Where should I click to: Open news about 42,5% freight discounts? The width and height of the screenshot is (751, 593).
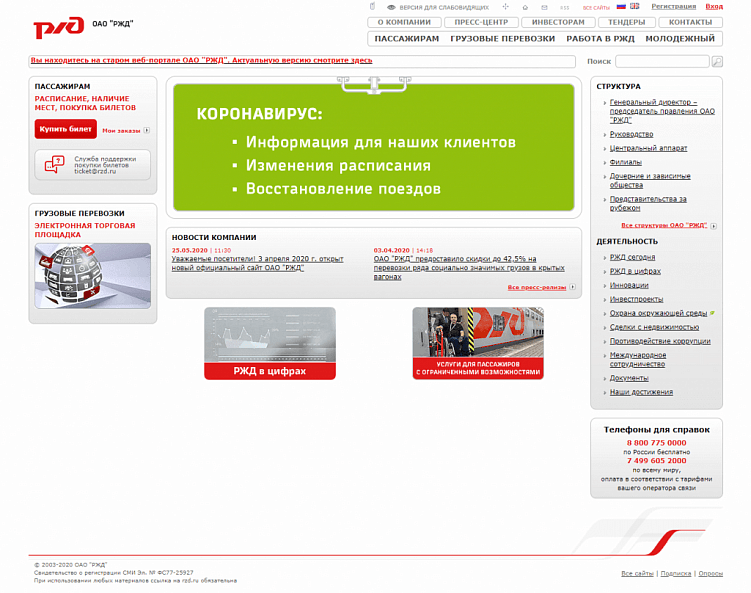click(x=469, y=268)
